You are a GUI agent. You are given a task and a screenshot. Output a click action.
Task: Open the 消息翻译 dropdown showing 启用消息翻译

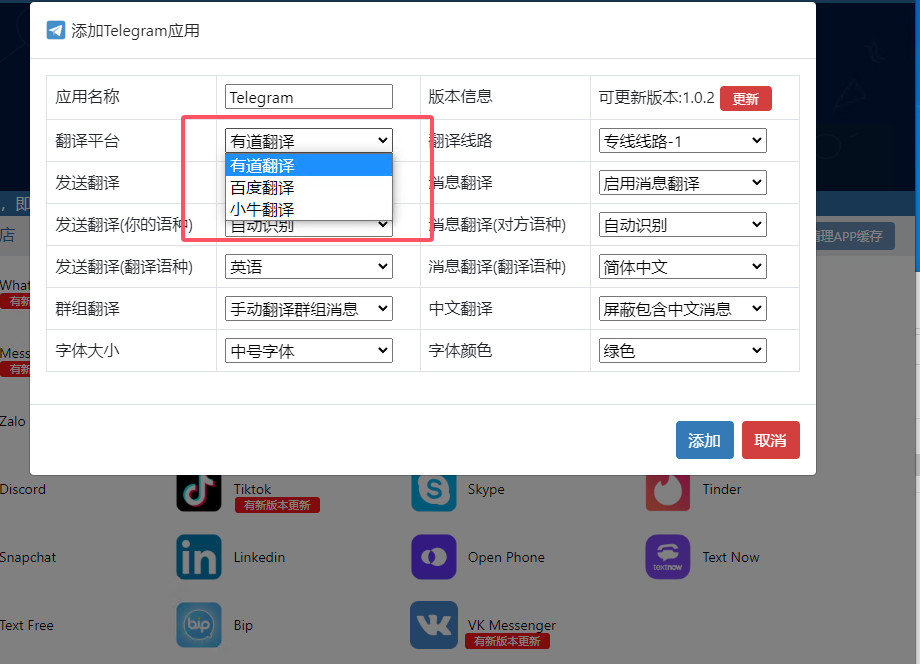click(682, 183)
